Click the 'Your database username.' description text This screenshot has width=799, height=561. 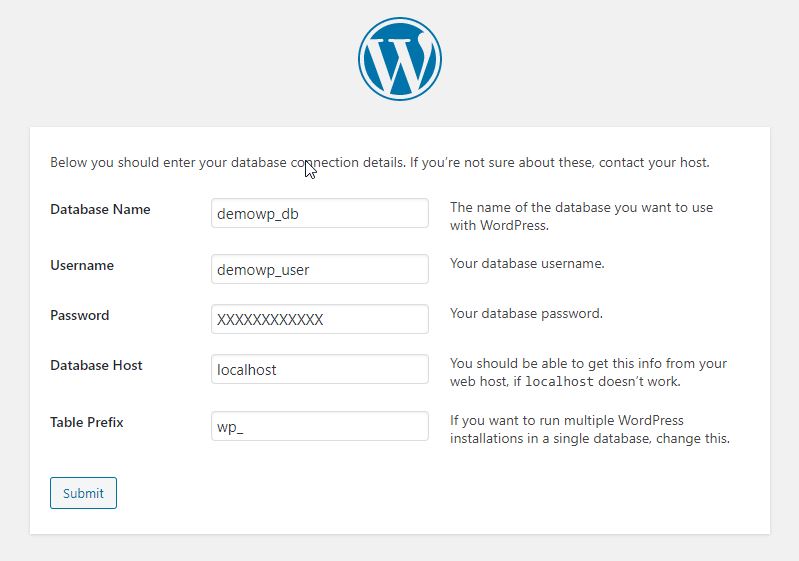point(527,263)
